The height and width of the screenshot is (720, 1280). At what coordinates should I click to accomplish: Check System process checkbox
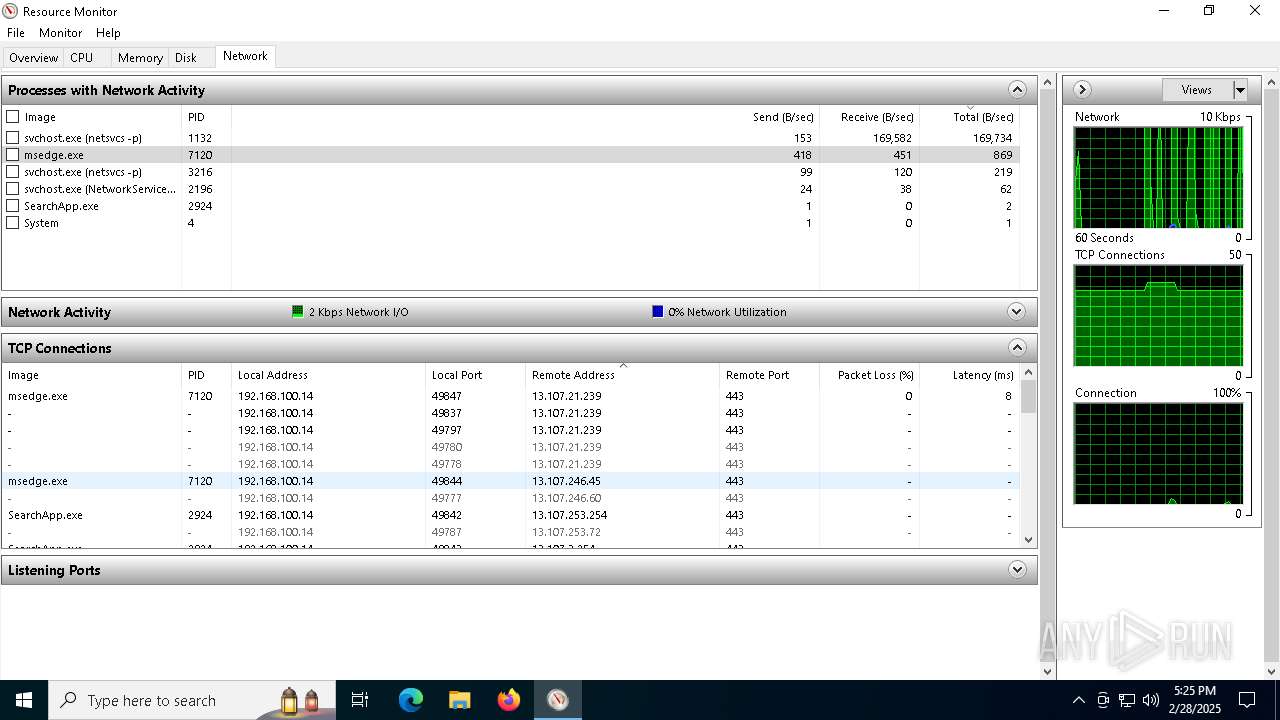(13, 223)
